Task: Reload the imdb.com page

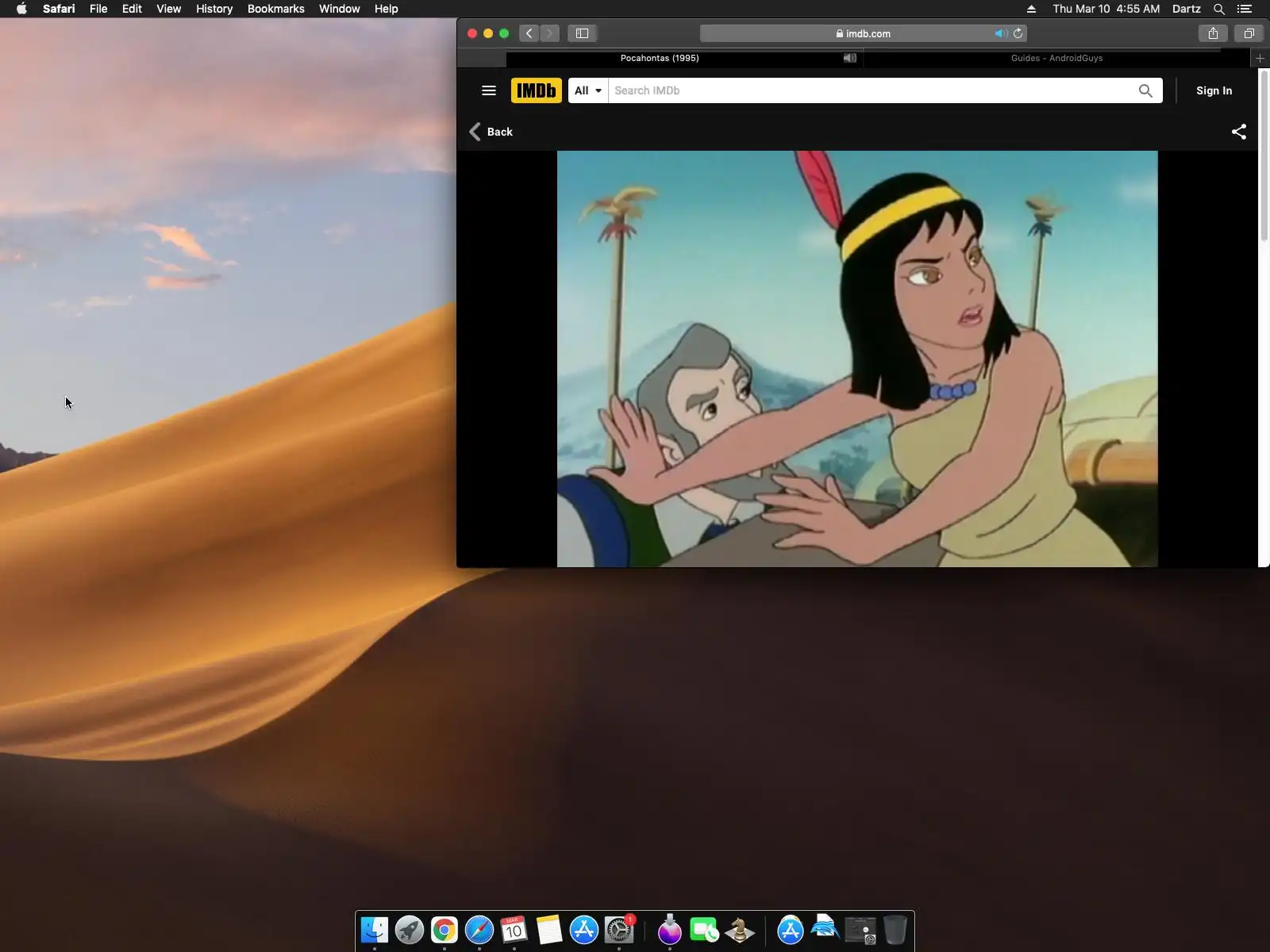Action: (1018, 33)
